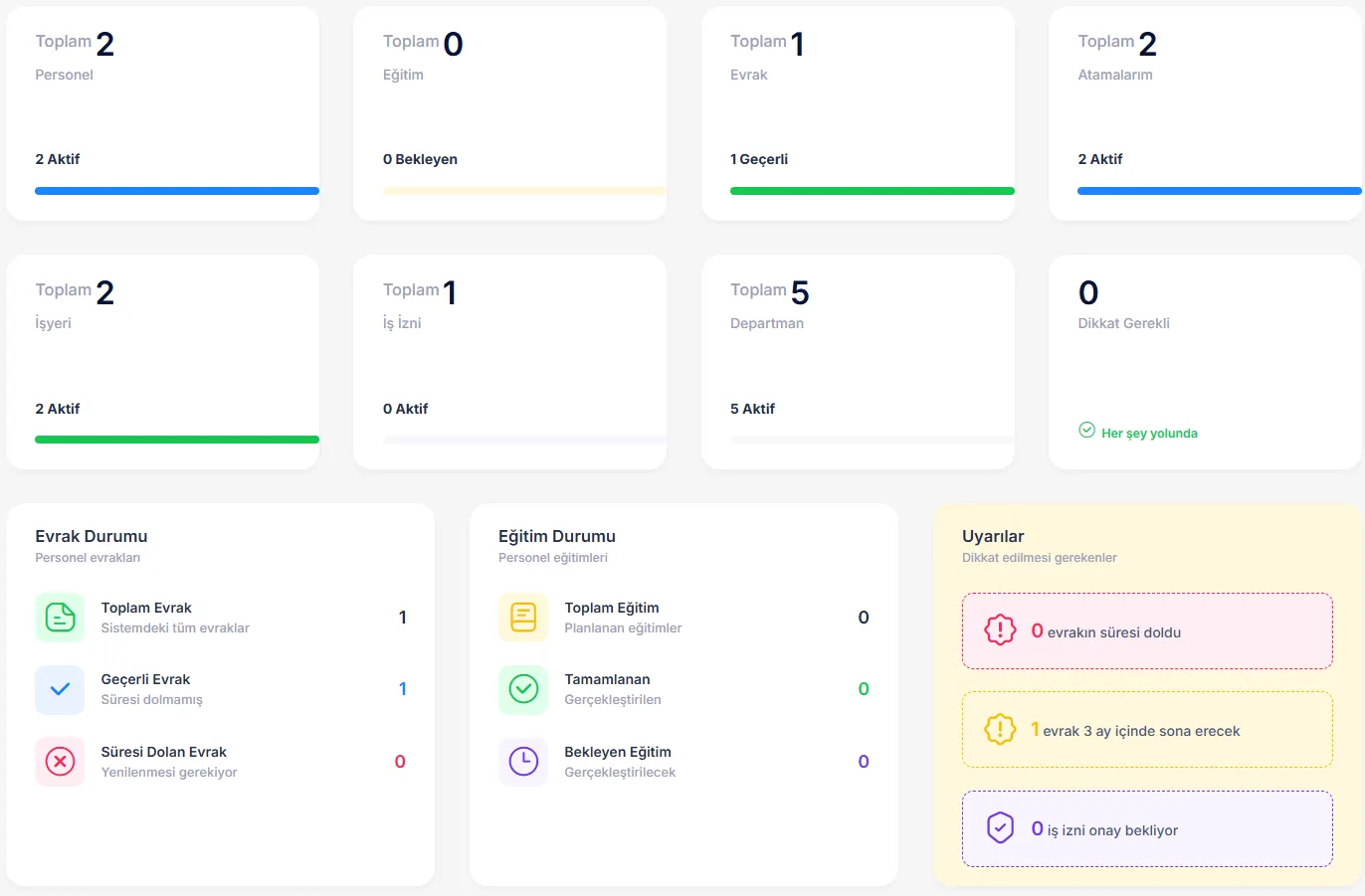Open the Eğitim summary card

509,113
